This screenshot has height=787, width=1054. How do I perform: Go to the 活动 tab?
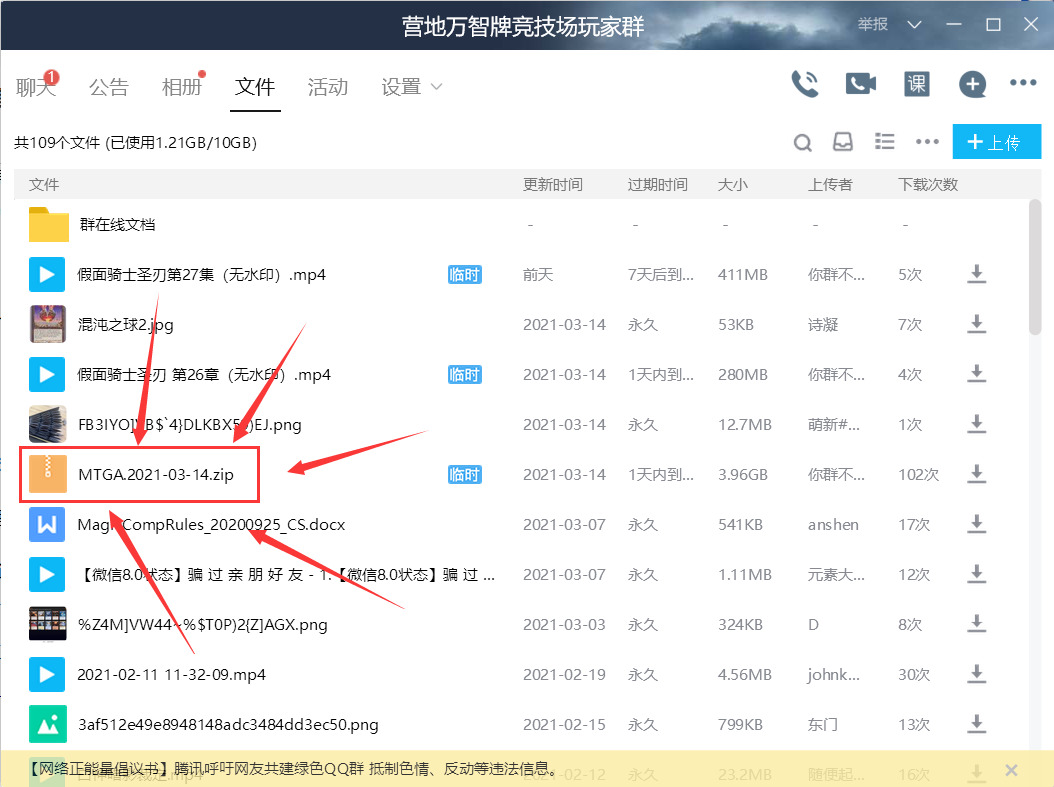click(328, 87)
